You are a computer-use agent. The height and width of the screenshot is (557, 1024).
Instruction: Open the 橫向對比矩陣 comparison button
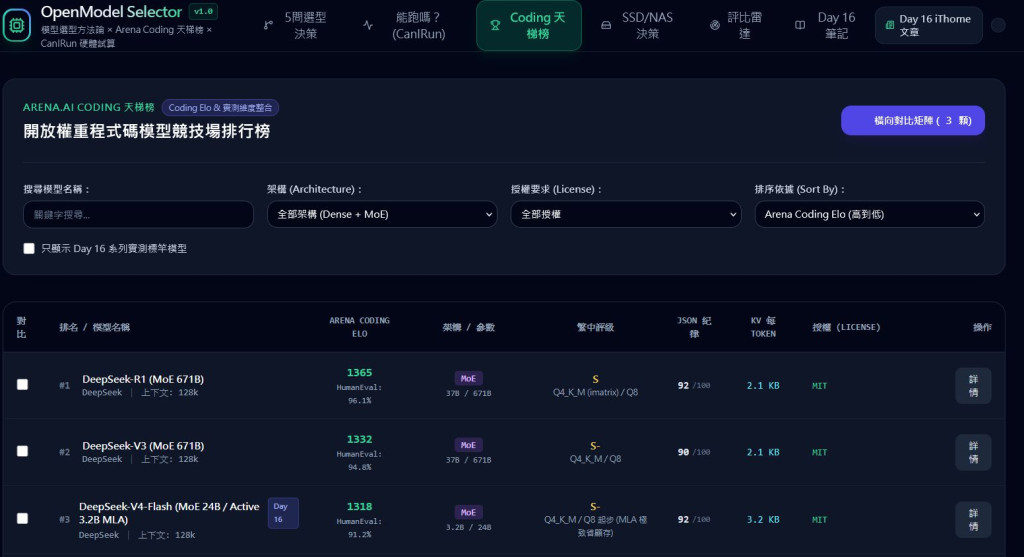point(912,121)
